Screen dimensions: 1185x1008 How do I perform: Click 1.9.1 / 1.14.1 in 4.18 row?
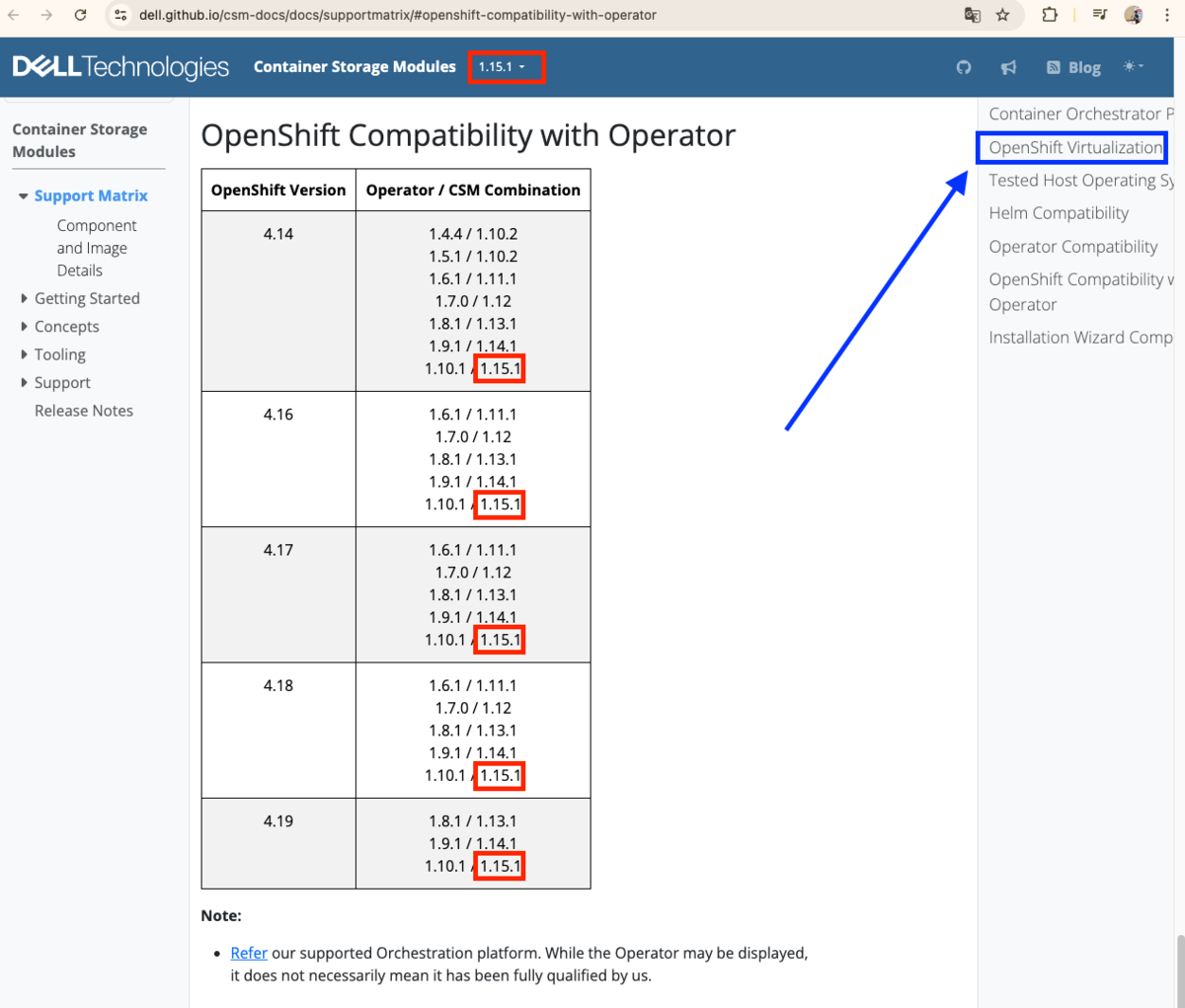pos(473,753)
